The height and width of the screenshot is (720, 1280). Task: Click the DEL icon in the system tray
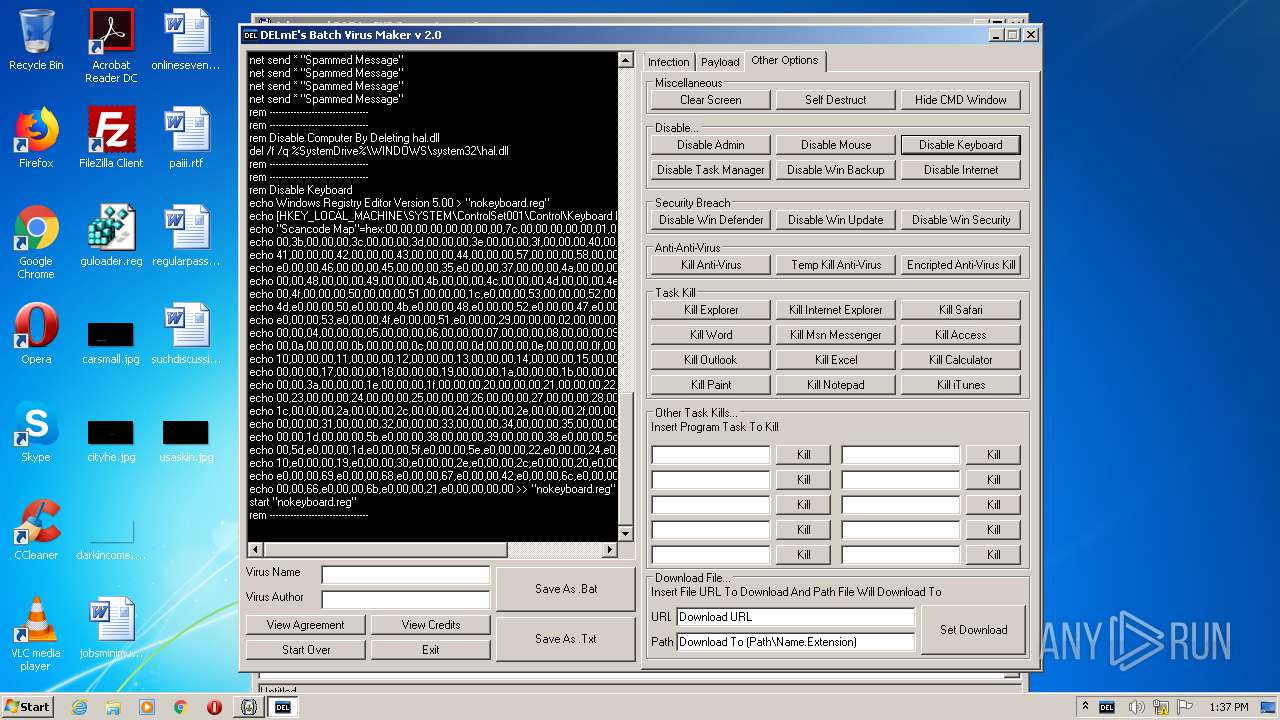[1107, 707]
